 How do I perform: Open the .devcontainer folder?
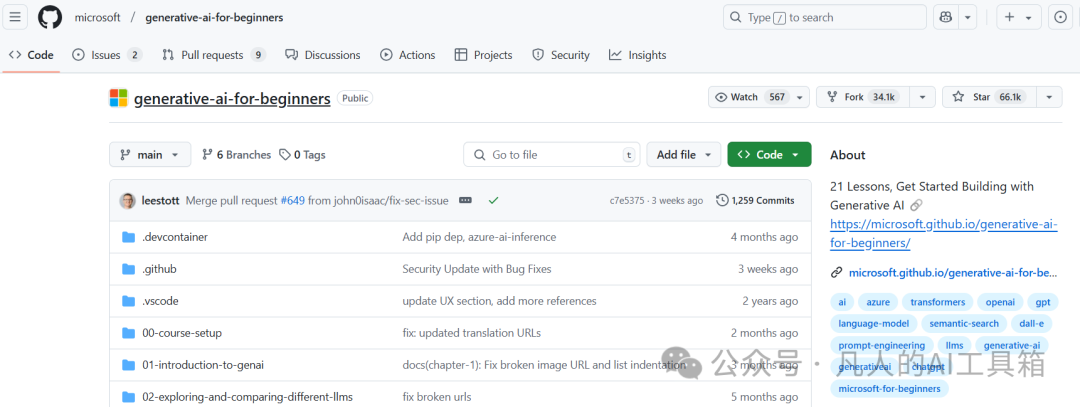coord(175,237)
